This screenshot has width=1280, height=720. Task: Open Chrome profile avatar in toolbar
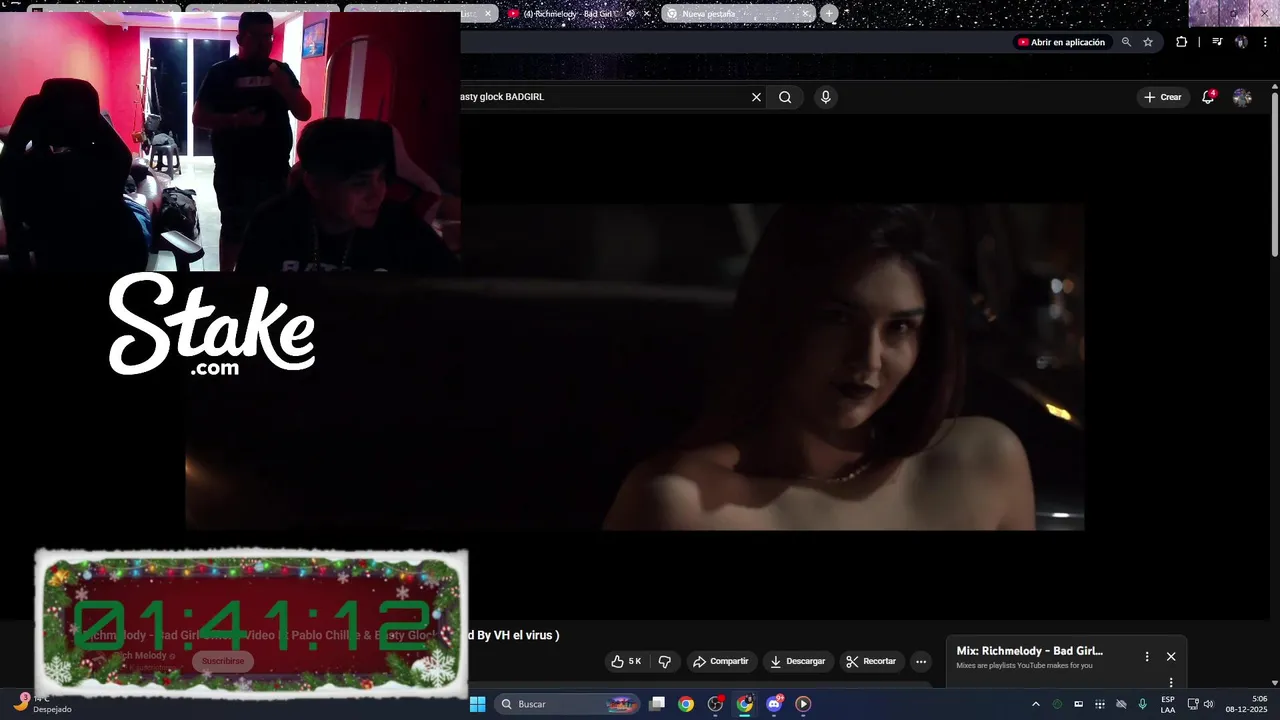(x=1241, y=42)
